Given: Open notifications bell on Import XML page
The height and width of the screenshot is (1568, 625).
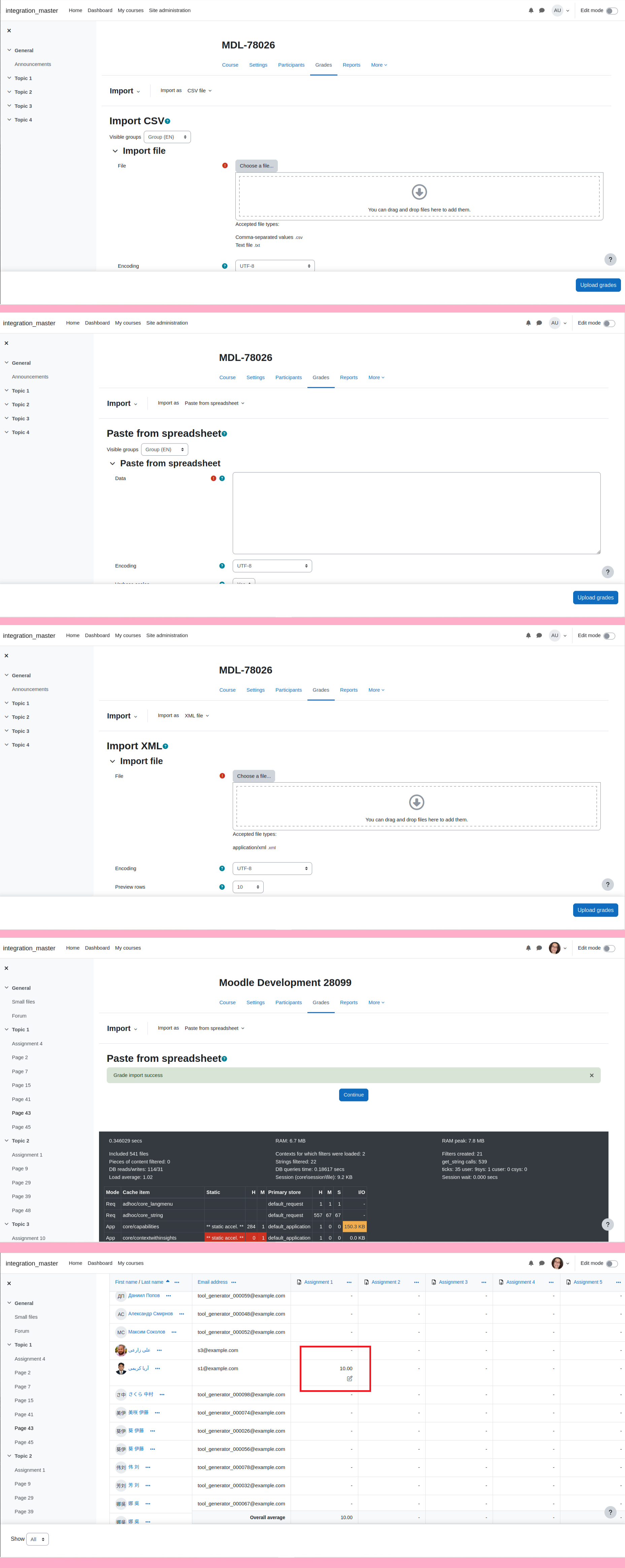Looking at the screenshot, I should 528,635.
